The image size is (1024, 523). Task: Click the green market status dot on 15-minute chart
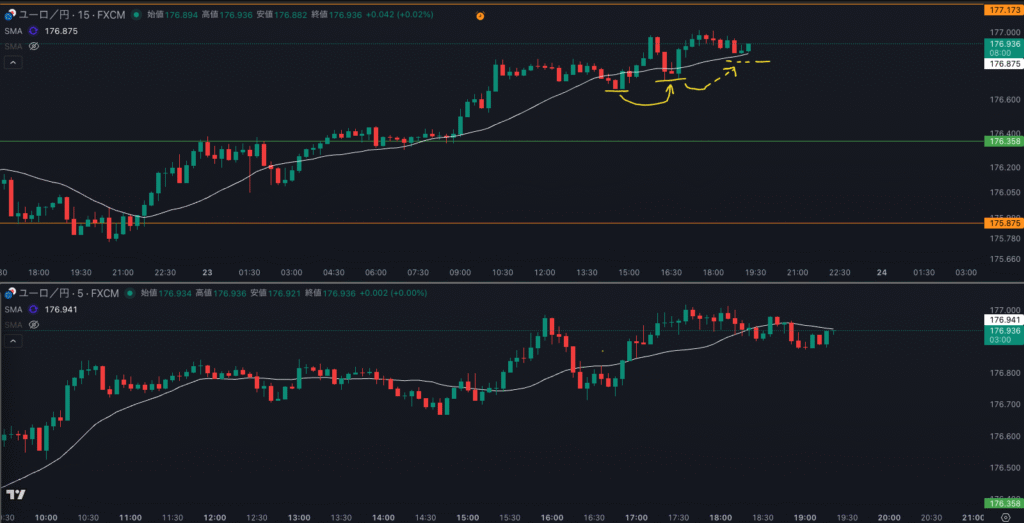pyautogui.click(x=137, y=16)
